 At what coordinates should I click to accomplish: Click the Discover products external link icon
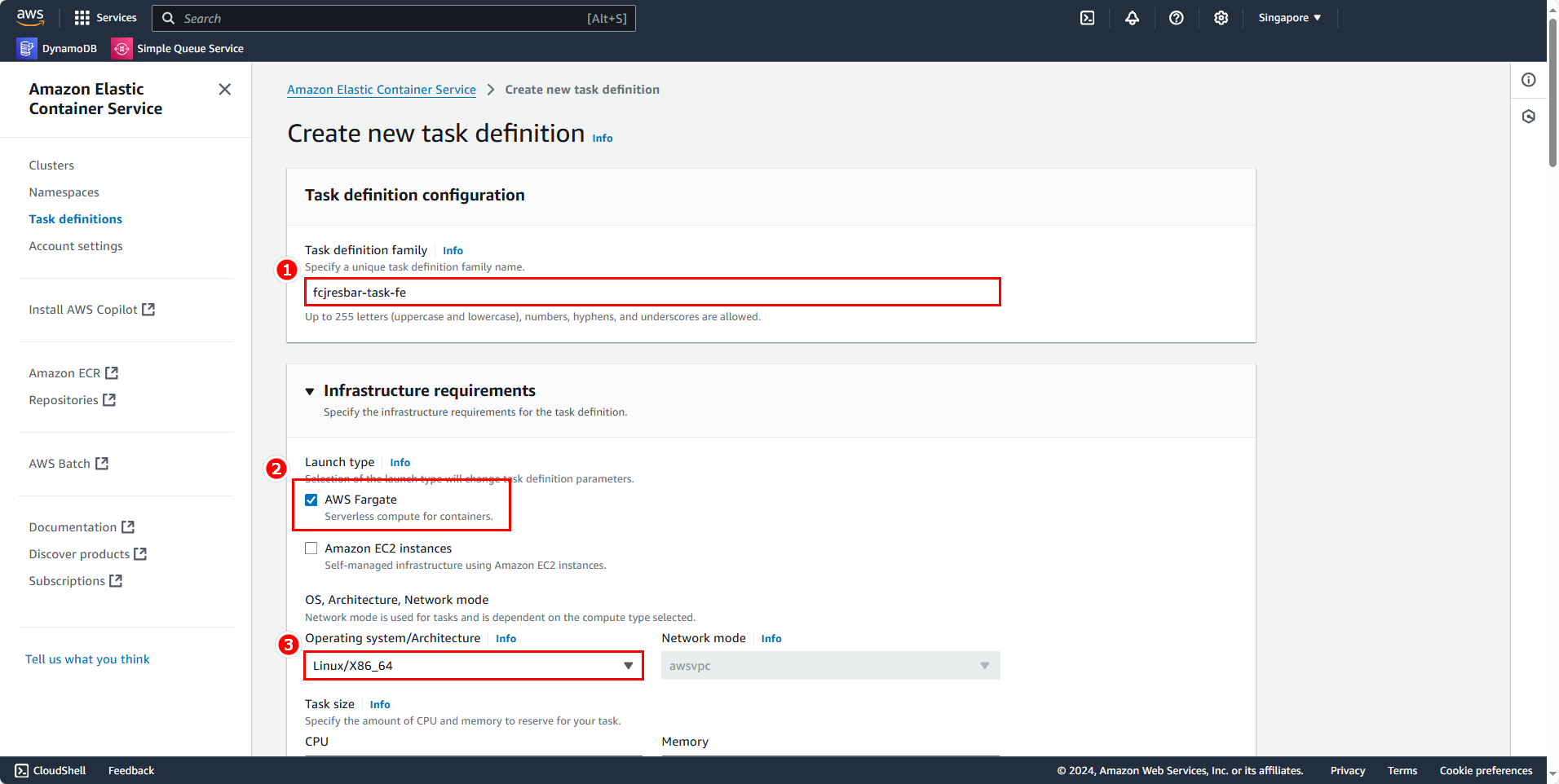pyautogui.click(x=140, y=554)
